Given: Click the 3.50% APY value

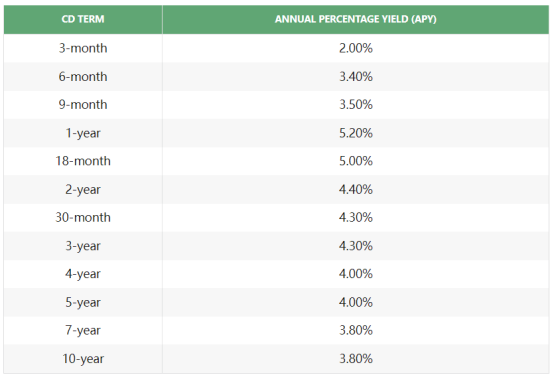Looking at the screenshot, I should tap(356, 105).
